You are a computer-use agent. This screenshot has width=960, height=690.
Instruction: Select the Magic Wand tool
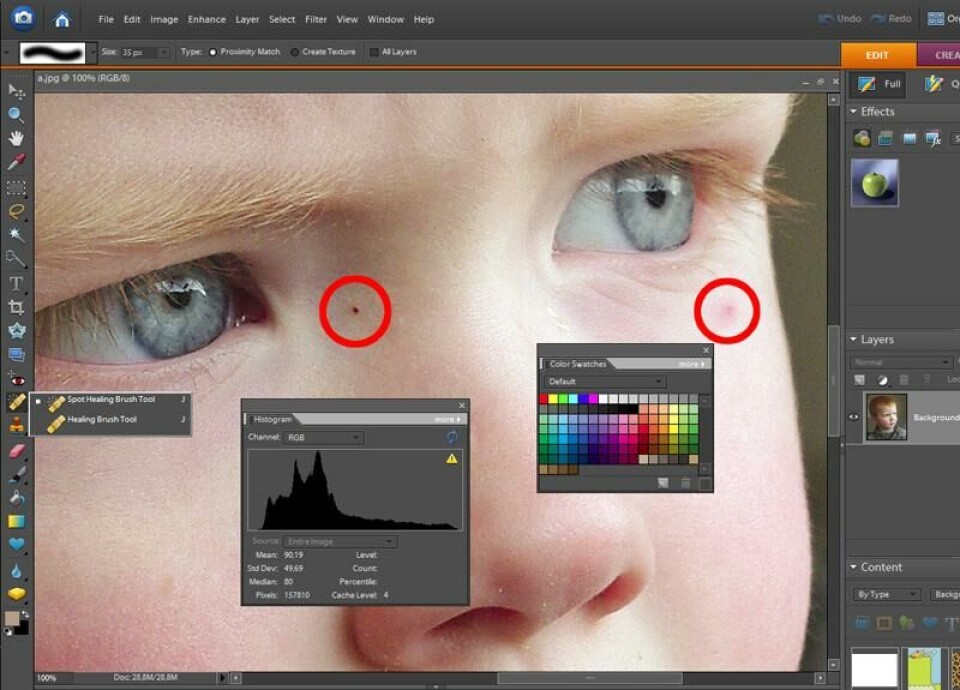coord(17,234)
